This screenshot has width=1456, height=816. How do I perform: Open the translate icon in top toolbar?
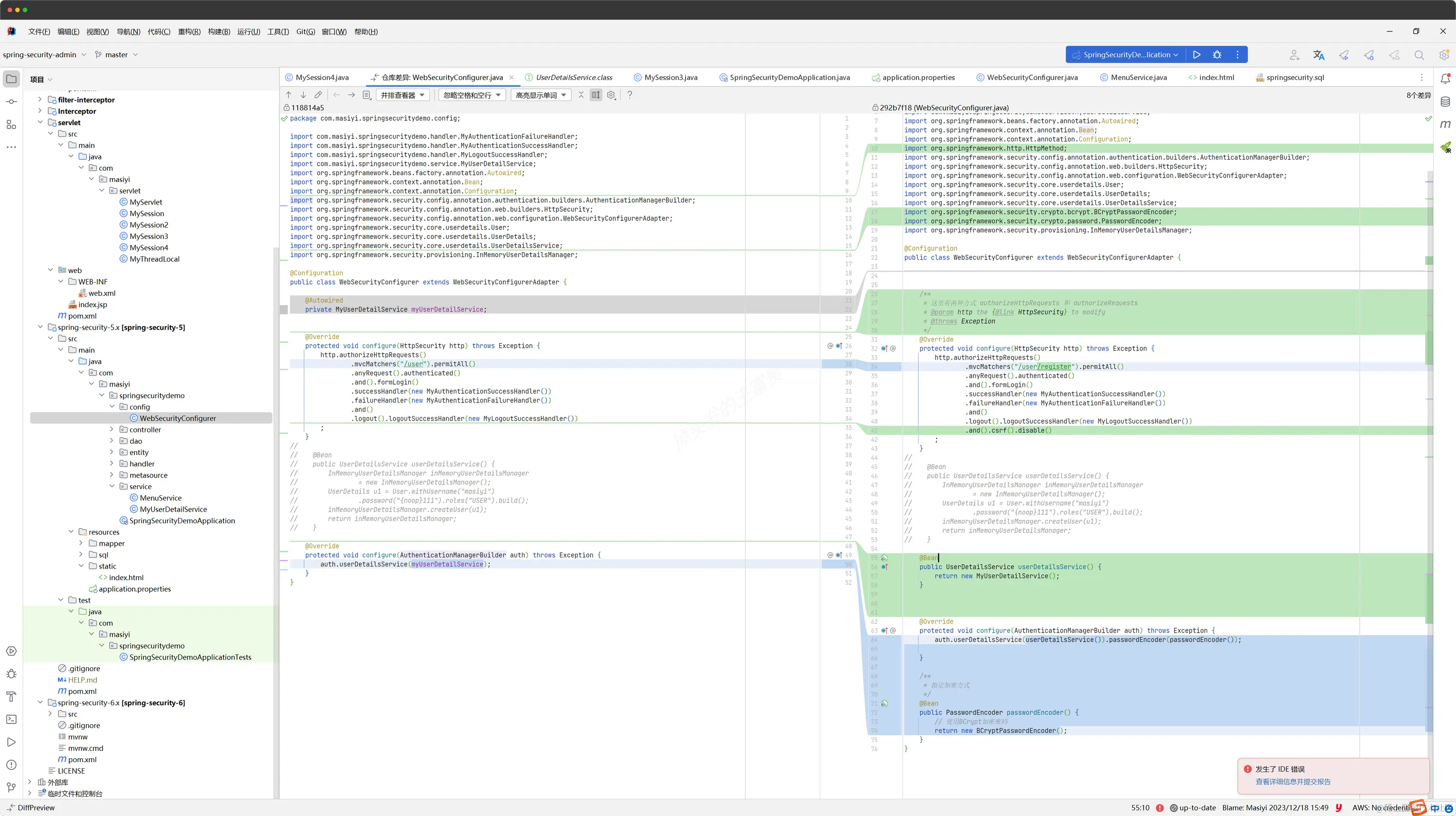[x=1319, y=55]
